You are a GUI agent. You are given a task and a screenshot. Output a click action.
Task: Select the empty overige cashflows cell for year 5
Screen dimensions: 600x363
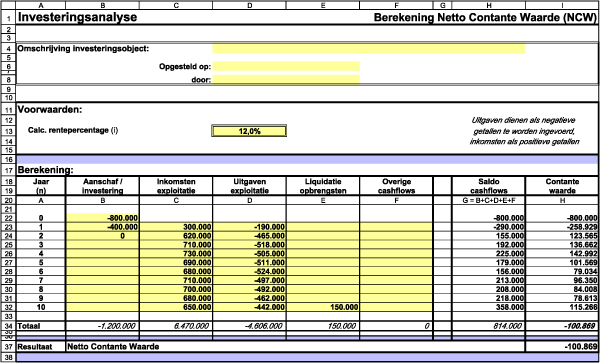396,262
